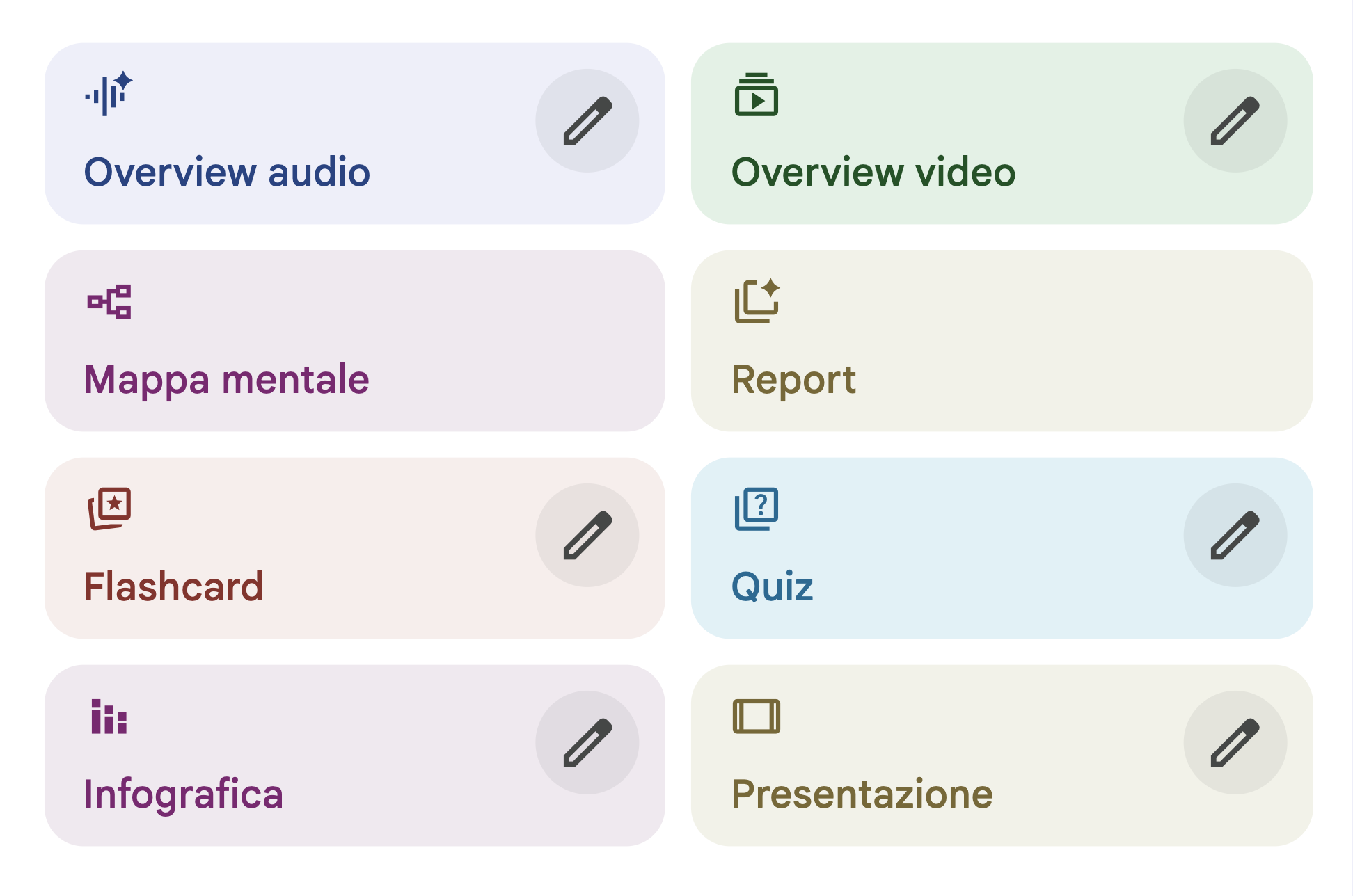The width and height of the screenshot is (1353, 896).
Task: Click the Flashcard label text
Action: tap(174, 586)
